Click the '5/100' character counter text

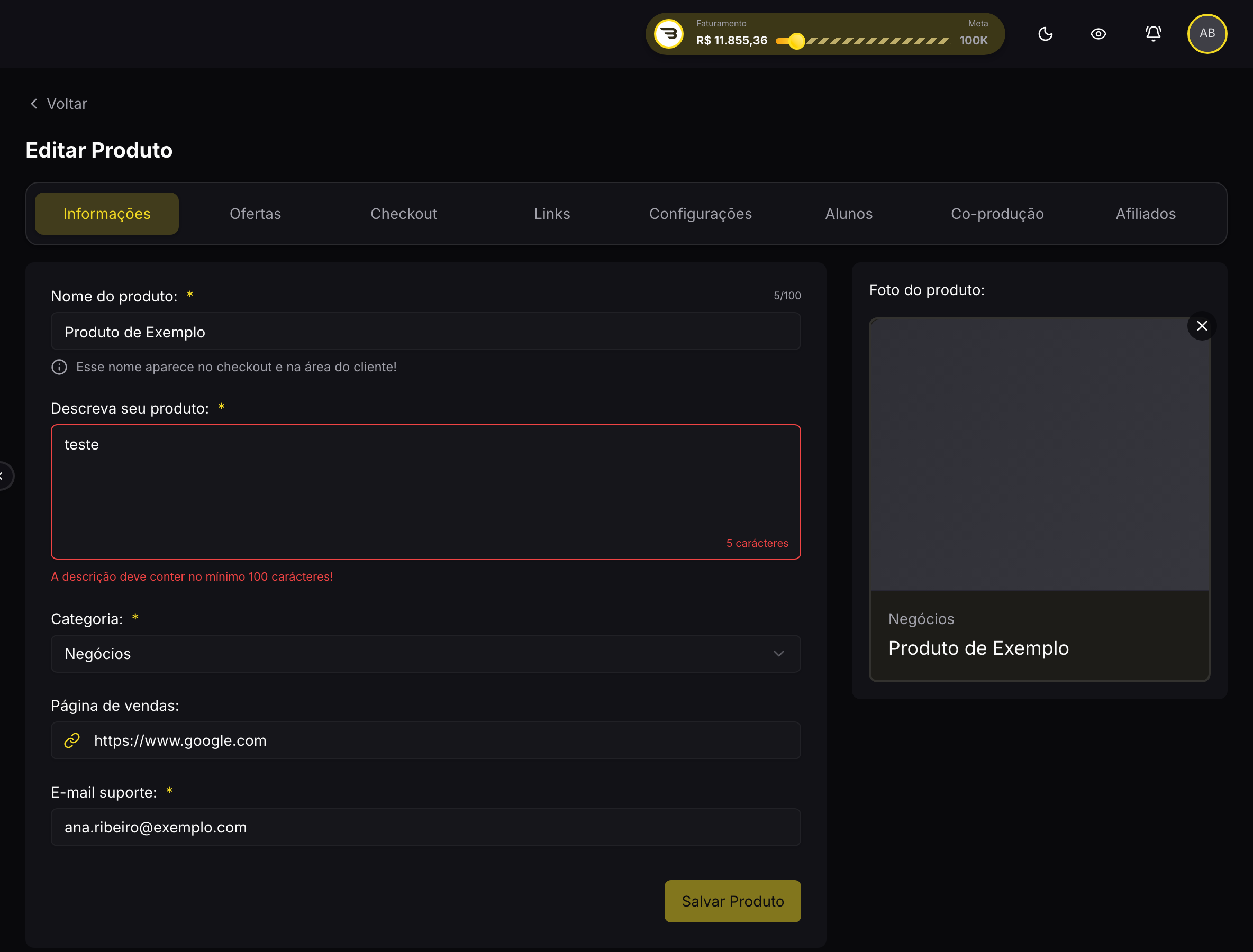point(787,296)
